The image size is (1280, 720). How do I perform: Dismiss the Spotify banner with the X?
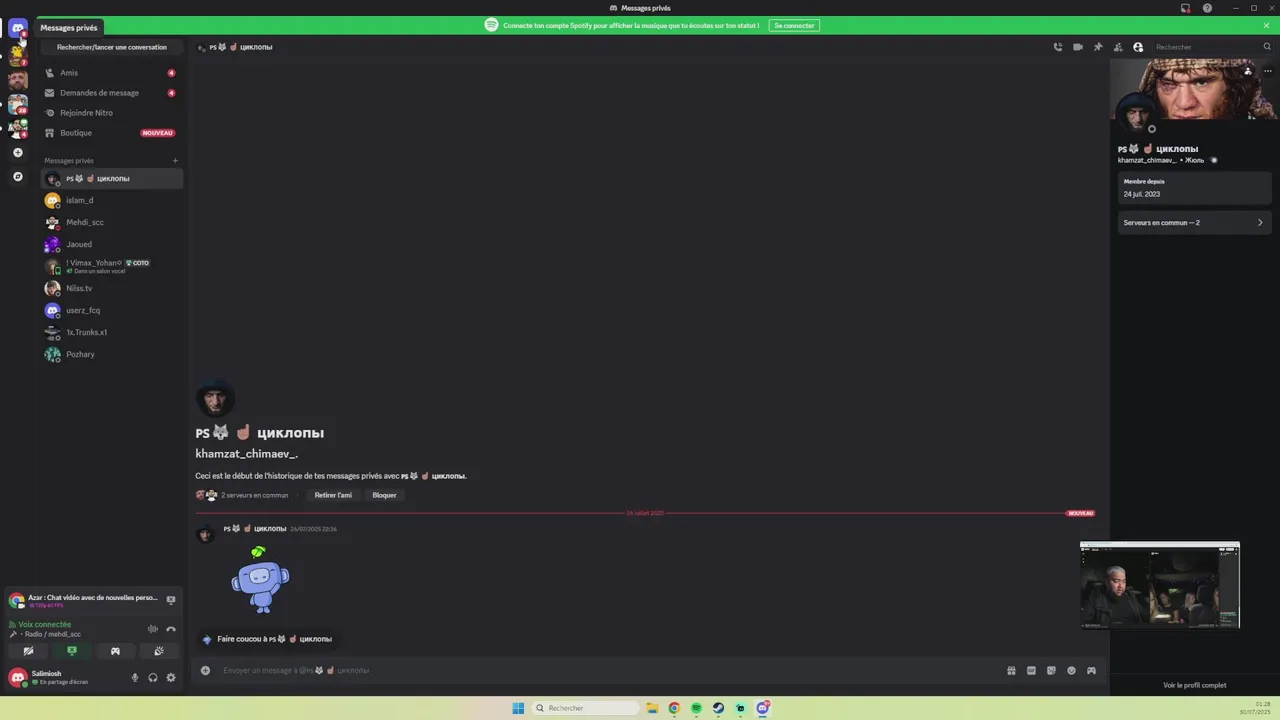click(x=1266, y=25)
